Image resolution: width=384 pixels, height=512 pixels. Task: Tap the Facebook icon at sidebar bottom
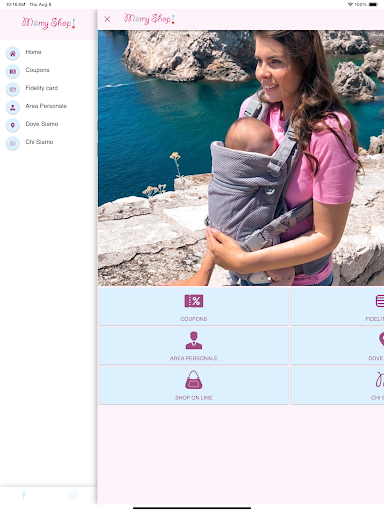(24, 495)
